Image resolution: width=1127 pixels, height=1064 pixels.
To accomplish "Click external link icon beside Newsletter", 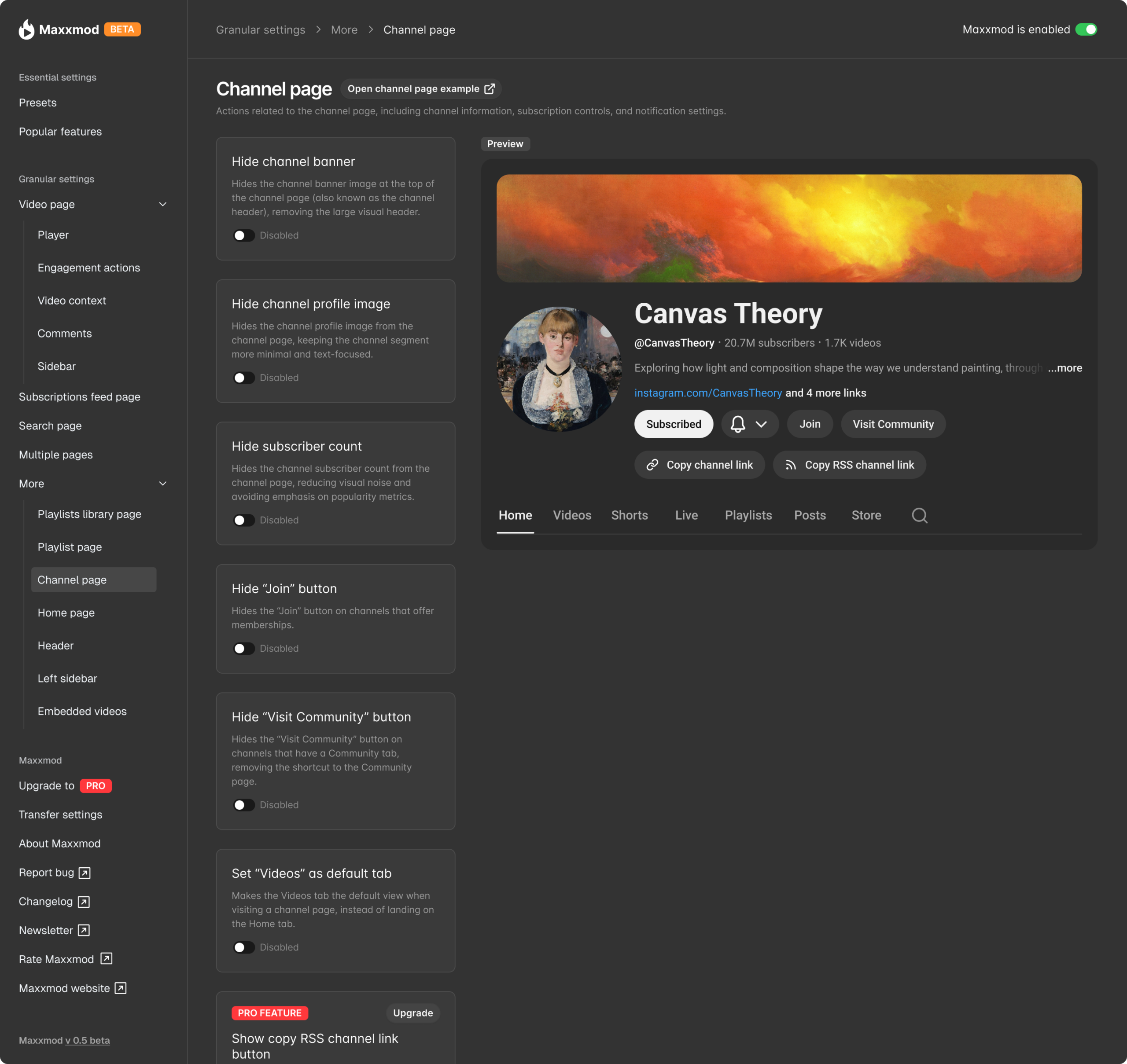I will click(83, 930).
